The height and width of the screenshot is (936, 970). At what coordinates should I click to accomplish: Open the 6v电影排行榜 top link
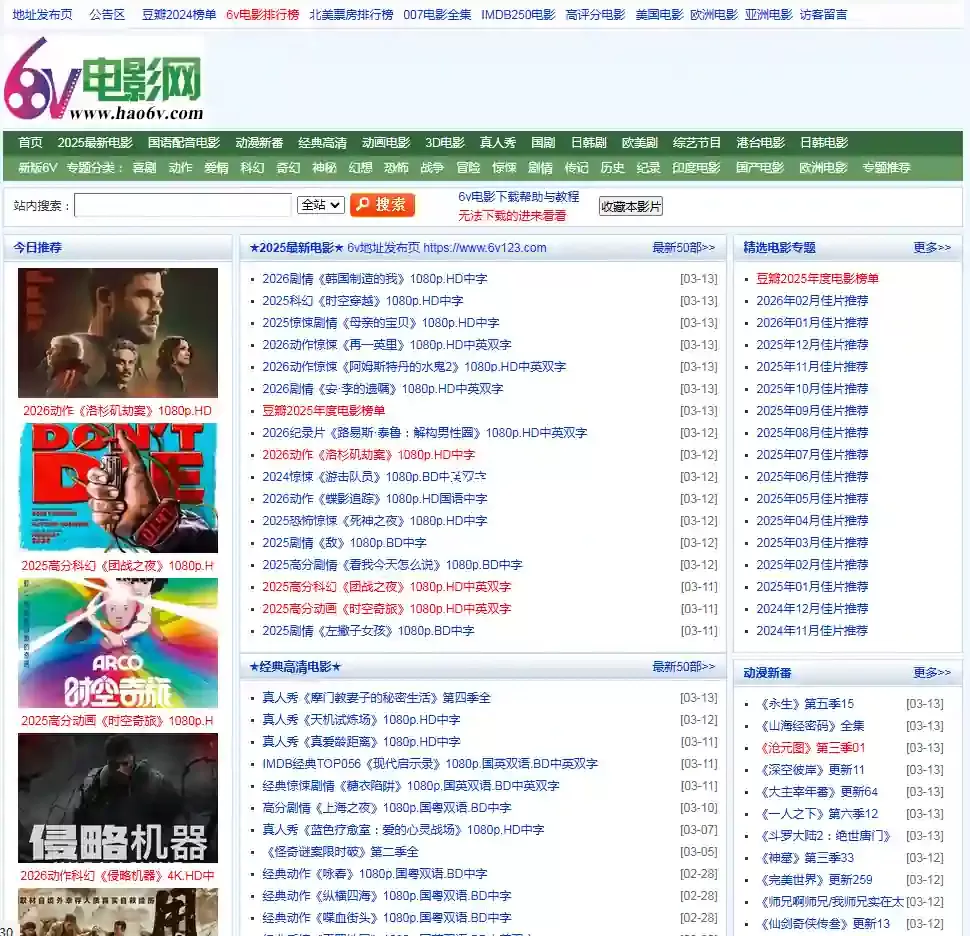click(262, 14)
